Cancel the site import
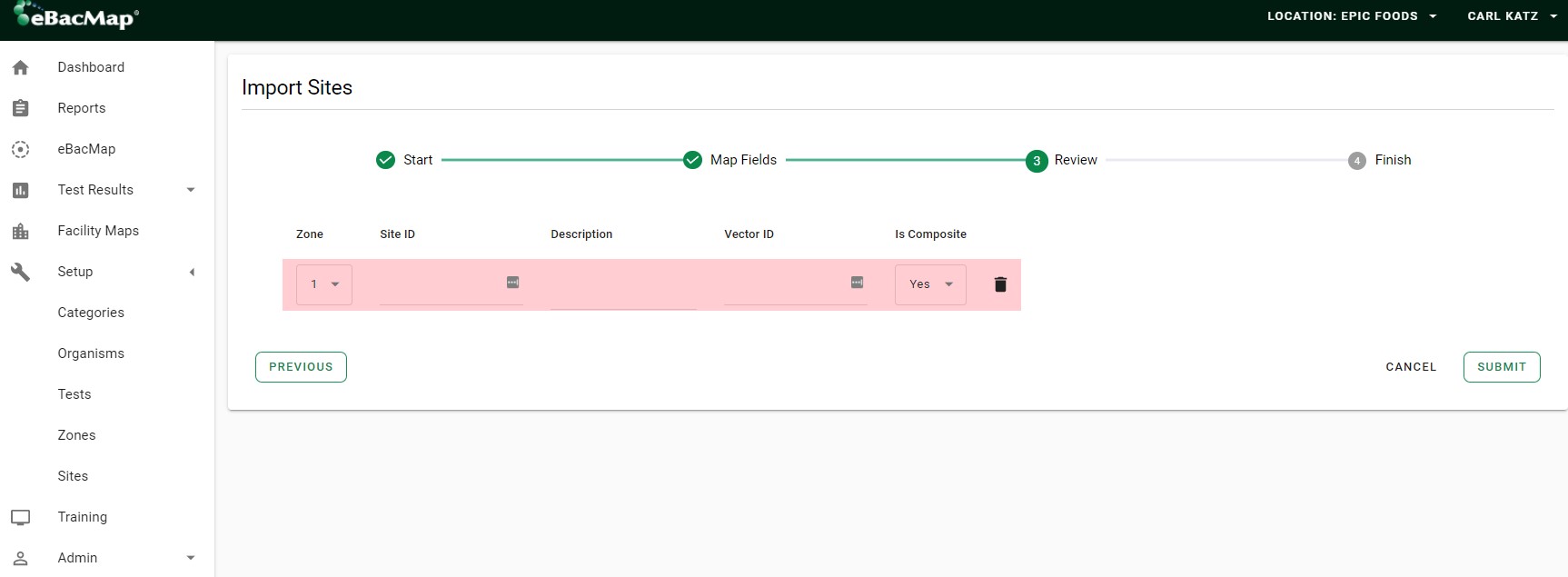The height and width of the screenshot is (577, 1568). [x=1410, y=367]
